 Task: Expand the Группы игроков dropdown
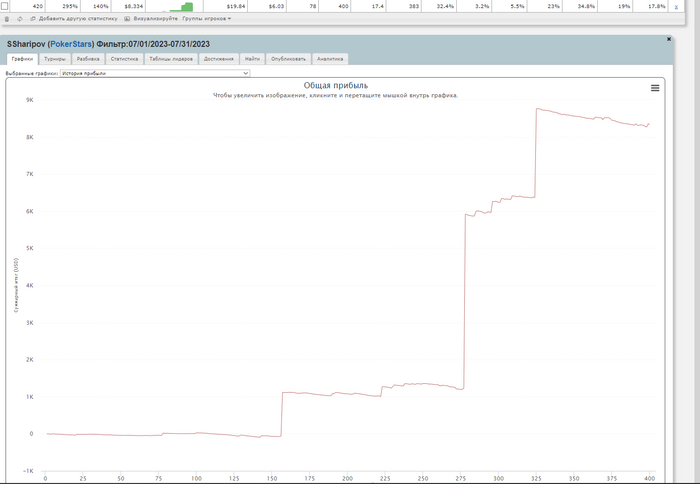pyautogui.click(x=207, y=19)
